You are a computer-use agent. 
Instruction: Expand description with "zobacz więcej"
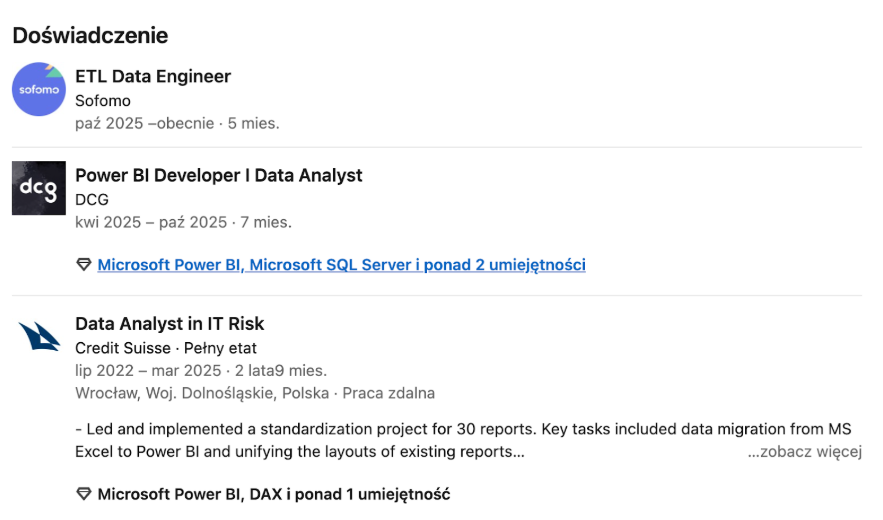click(804, 452)
